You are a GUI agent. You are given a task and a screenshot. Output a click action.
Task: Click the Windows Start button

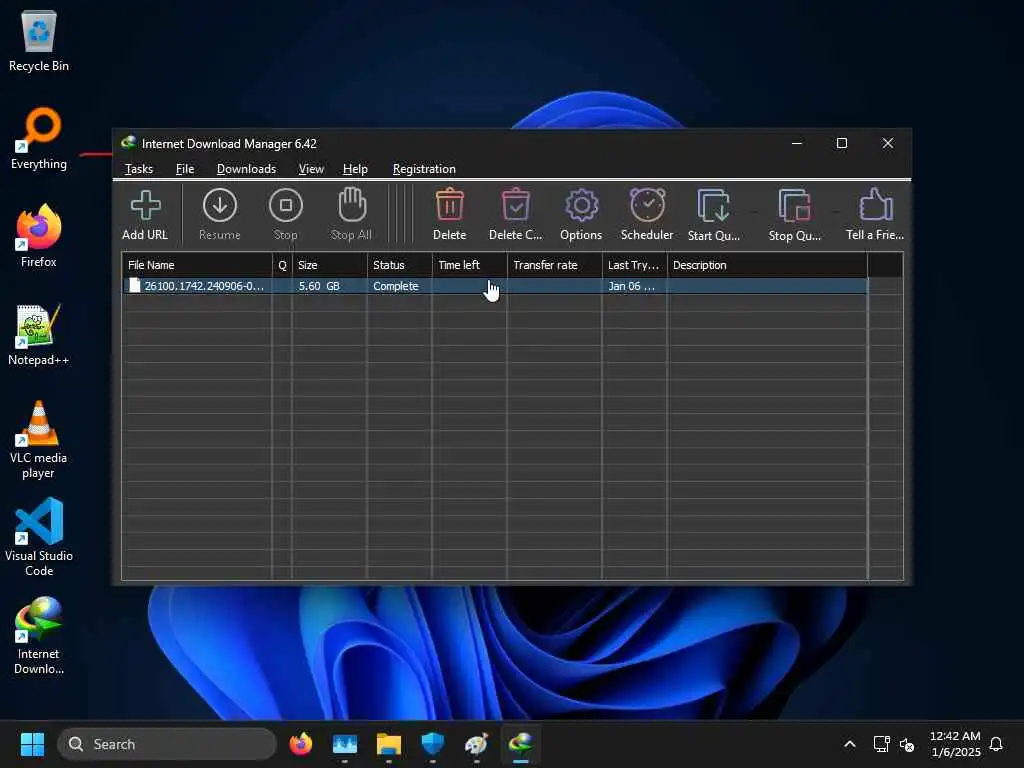32,744
